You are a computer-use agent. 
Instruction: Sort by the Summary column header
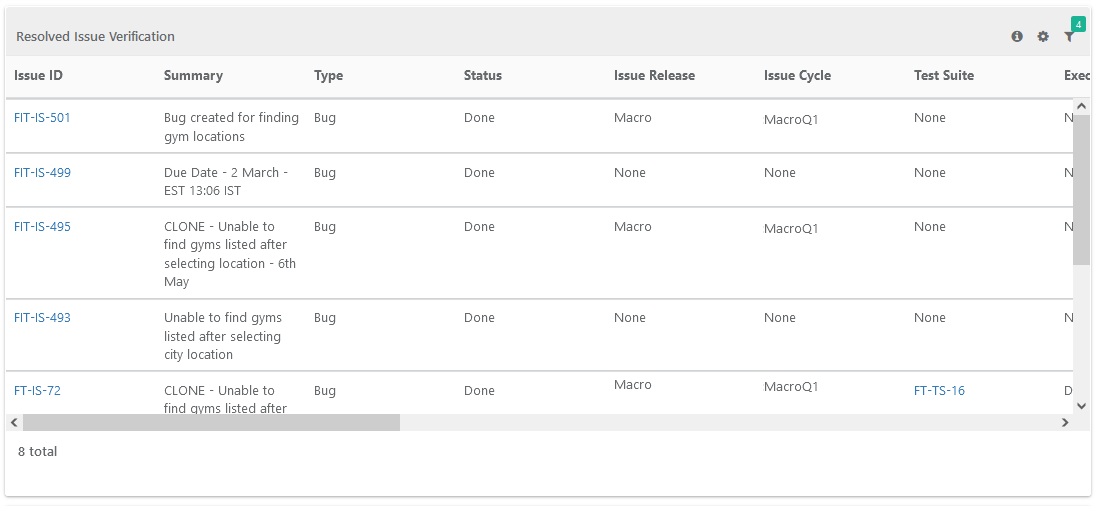193,76
